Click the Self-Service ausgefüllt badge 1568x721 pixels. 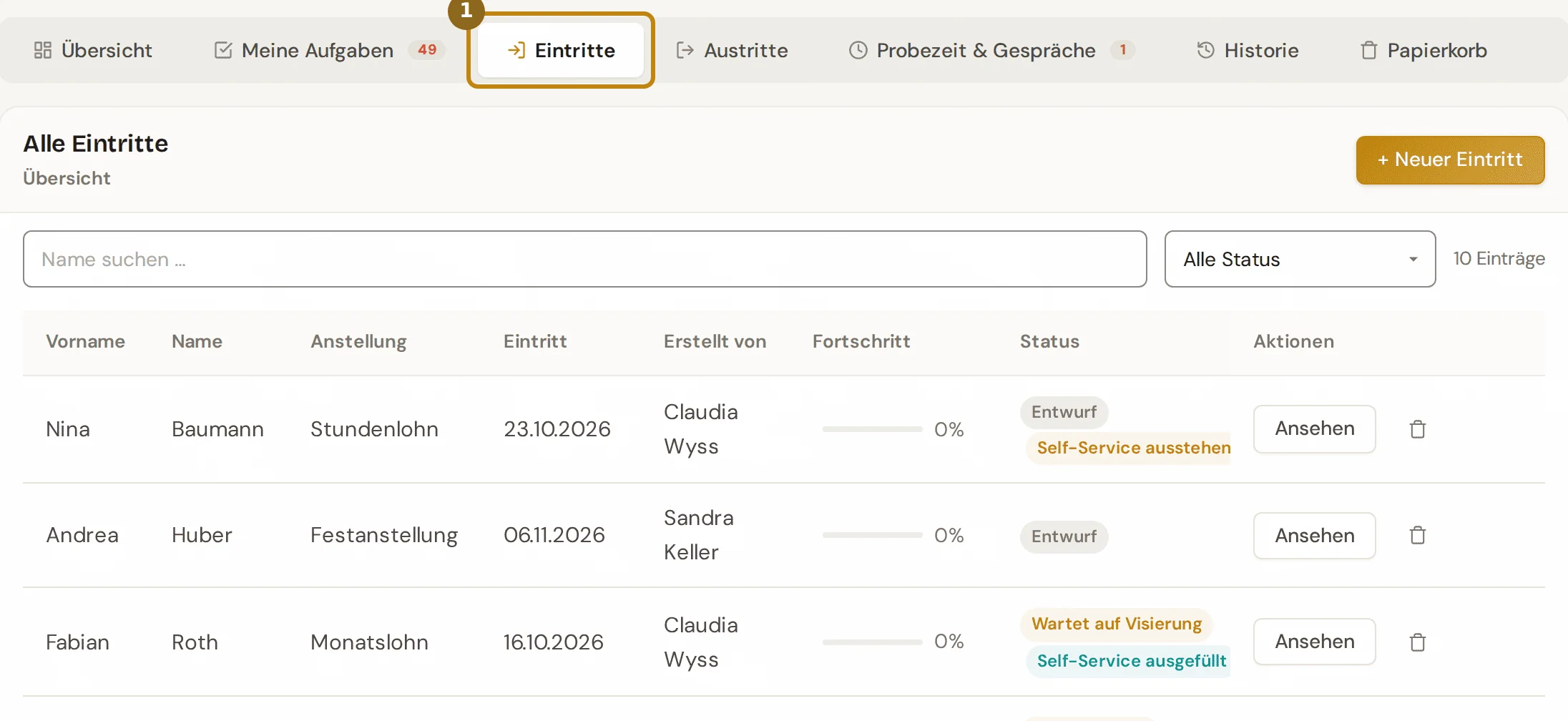point(1128,661)
